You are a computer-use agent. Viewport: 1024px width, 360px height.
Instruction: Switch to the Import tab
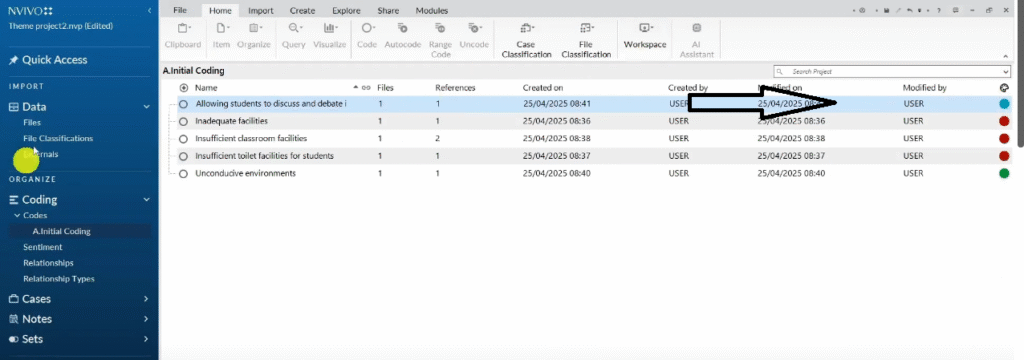(261, 10)
